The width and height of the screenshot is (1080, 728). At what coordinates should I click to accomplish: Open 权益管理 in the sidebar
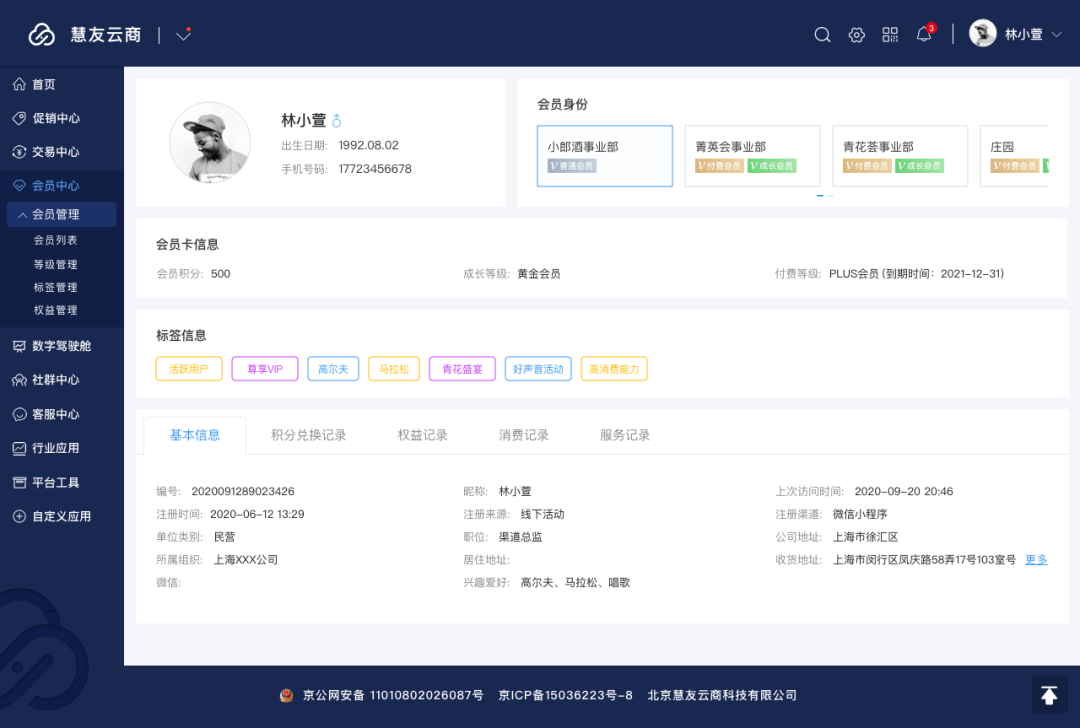click(56, 310)
